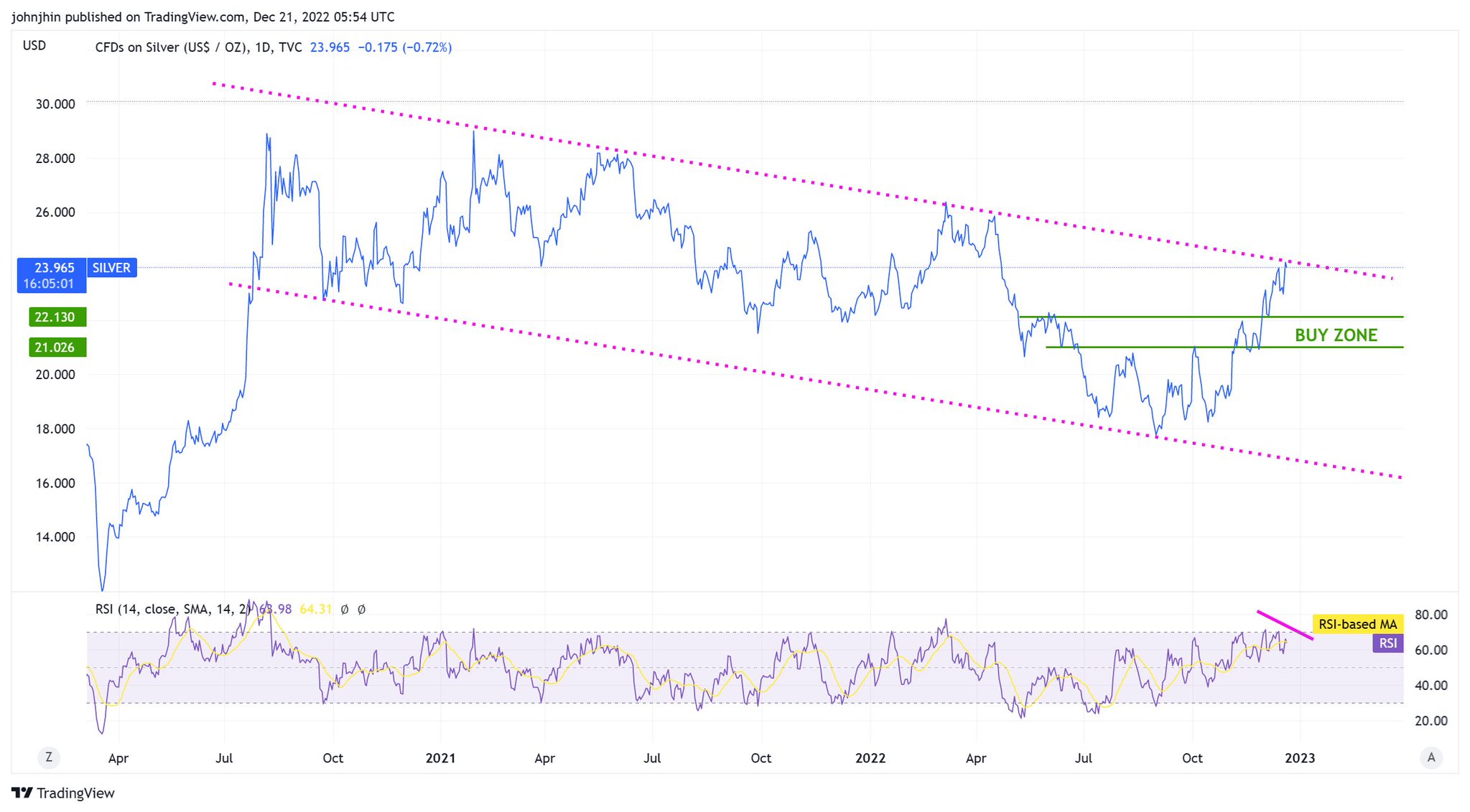
Task: Click the first ø symbol in RSI legend
Action: [x=345, y=609]
